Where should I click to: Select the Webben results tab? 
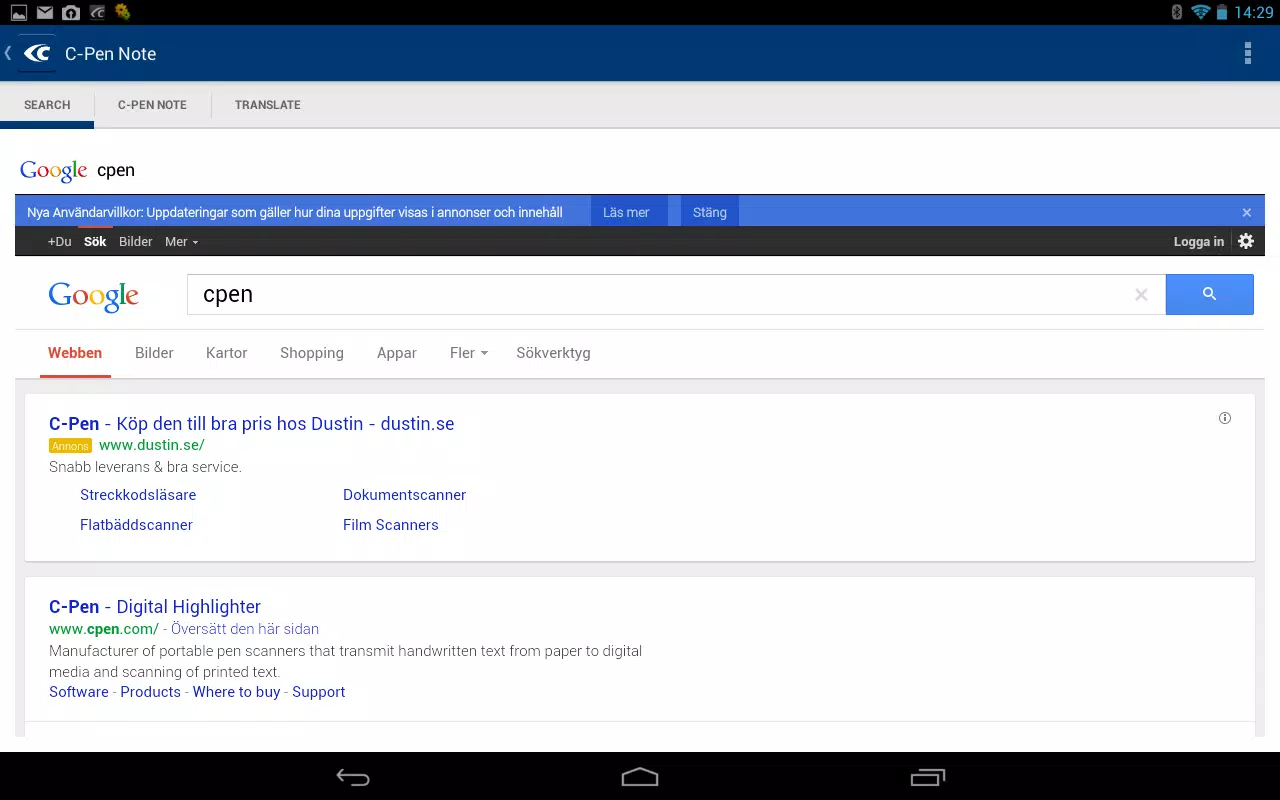tap(75, 353)
